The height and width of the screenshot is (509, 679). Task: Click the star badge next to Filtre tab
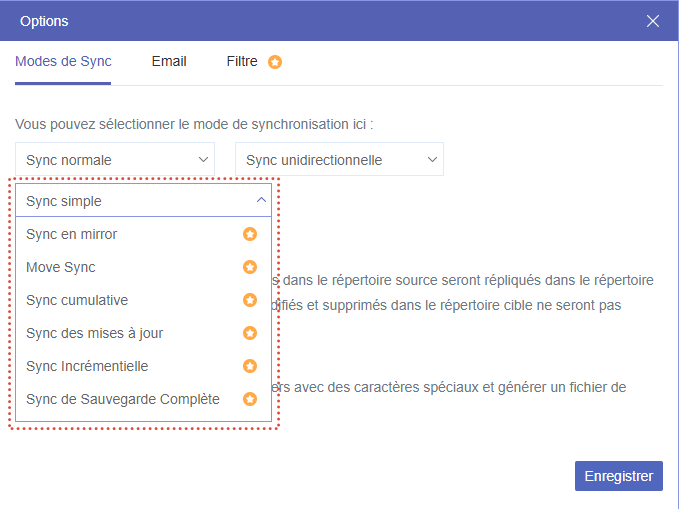(x=275, y=62)
